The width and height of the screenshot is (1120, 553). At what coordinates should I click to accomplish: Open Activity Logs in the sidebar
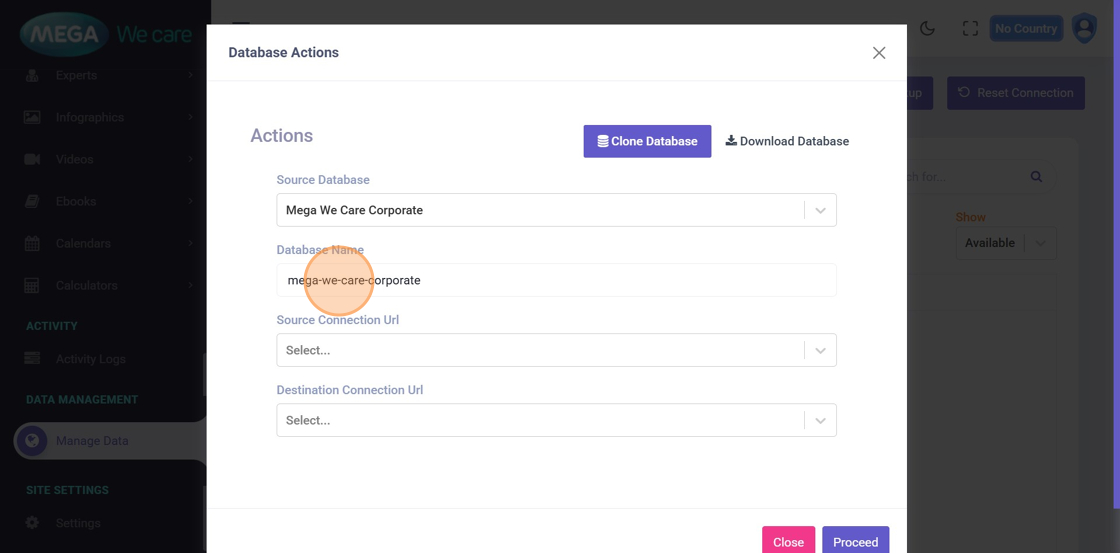[x=90, y=359]
